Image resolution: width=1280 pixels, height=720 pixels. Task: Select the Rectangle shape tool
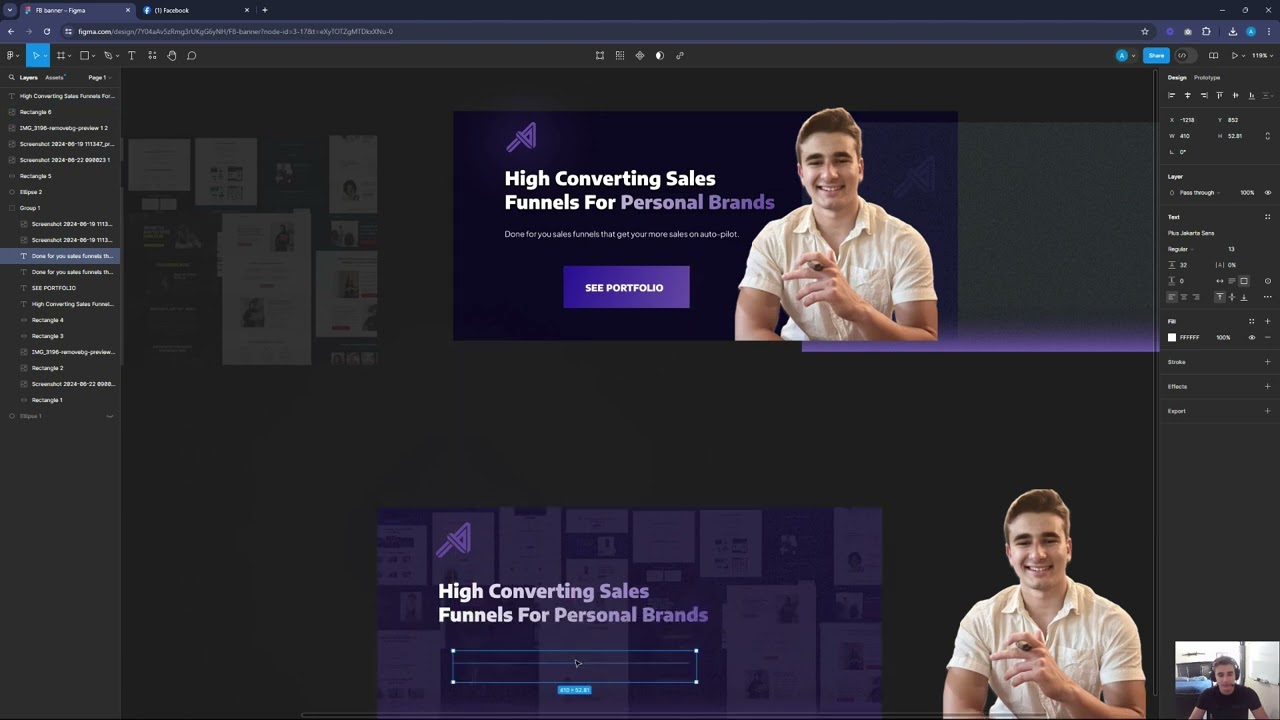point(84,55)
